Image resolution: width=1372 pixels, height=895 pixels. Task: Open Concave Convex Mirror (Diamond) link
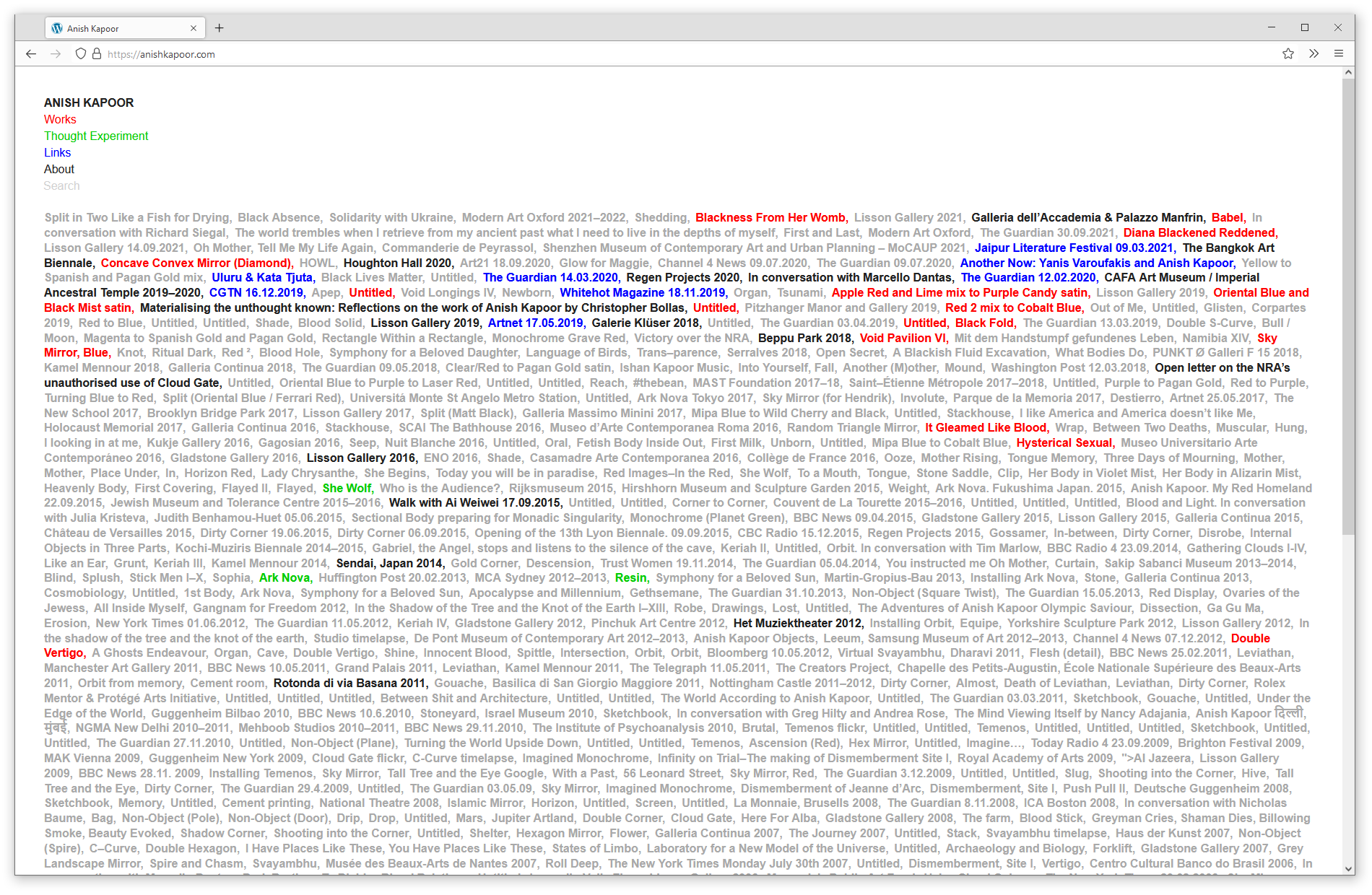(196, 263)
